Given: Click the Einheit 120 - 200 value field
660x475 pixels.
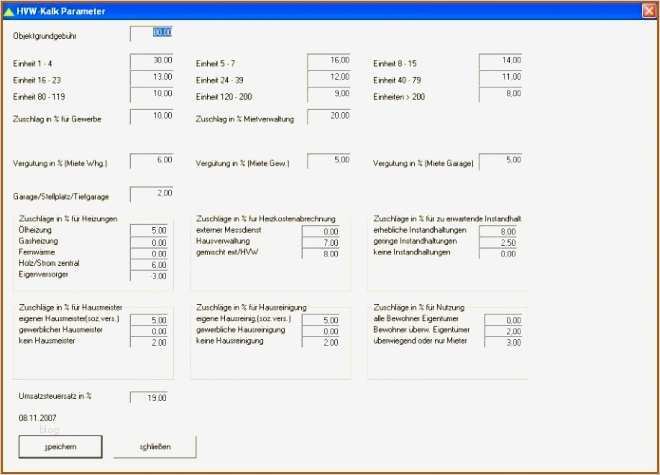Looking at the screenshot, I should (329, 95).
